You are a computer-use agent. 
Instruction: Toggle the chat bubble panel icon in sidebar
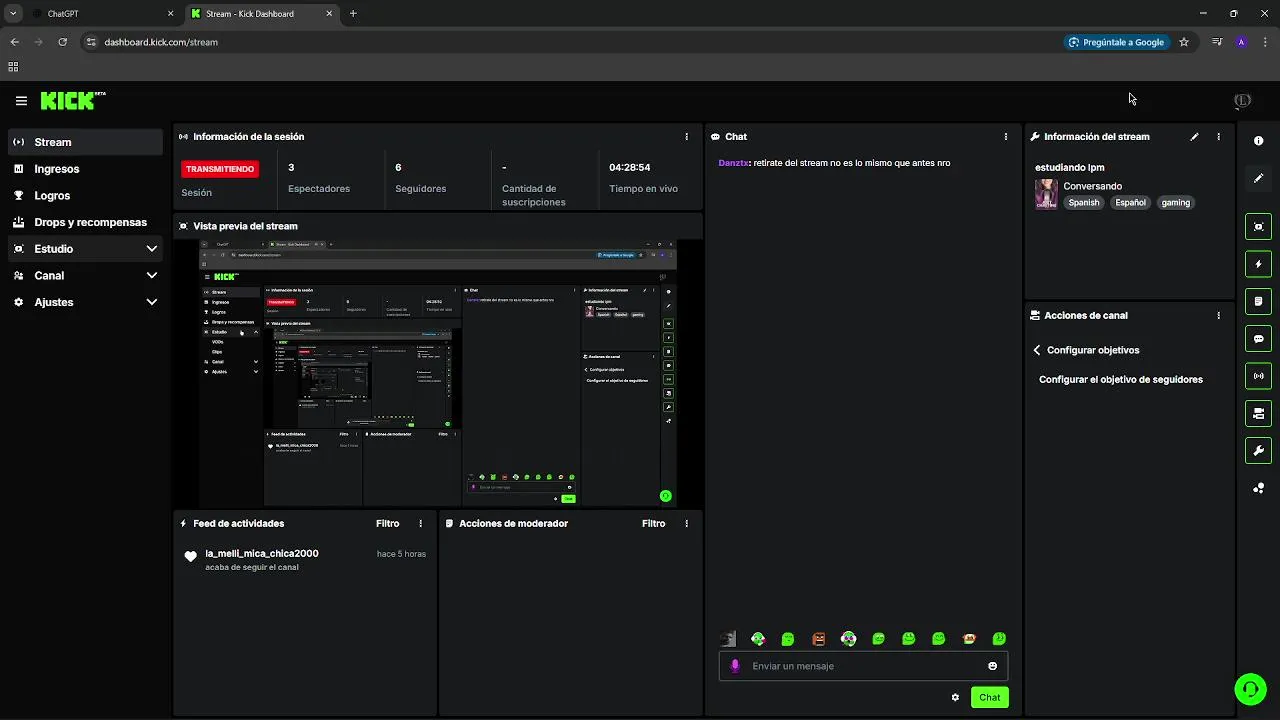tap(1259, 339)
